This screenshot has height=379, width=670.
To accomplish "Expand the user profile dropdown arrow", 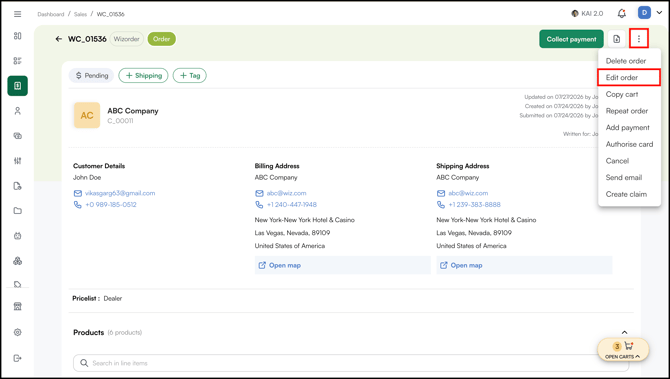I will (659, 13).
